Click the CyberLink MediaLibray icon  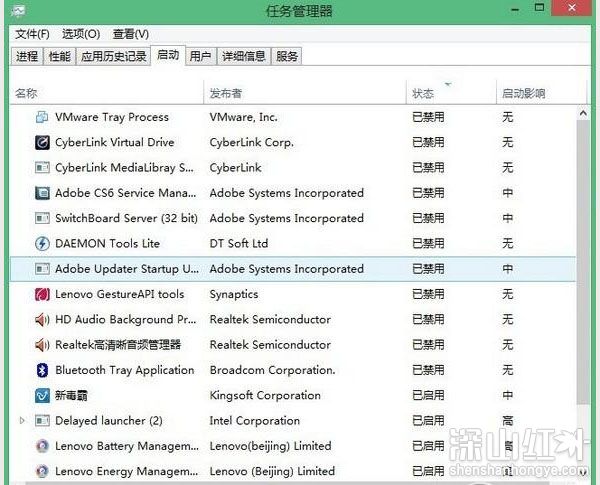tap(42, 168)
